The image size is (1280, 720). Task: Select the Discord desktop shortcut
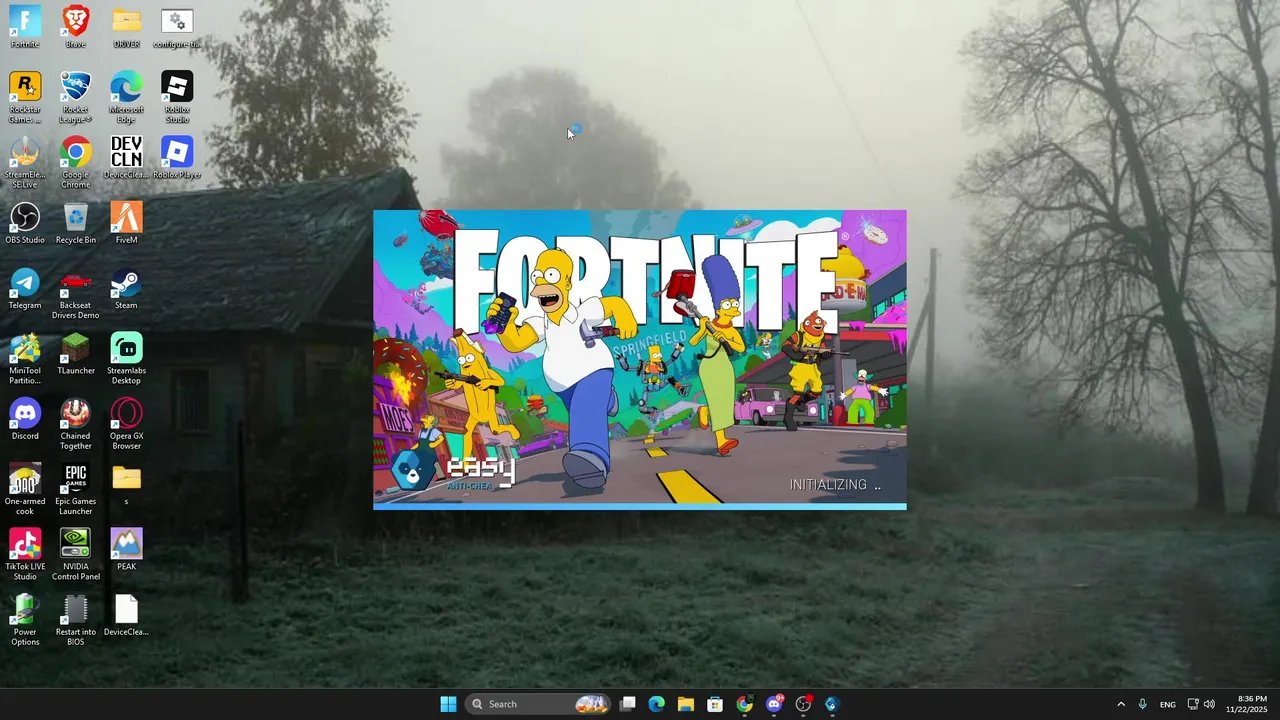[25, 419]
